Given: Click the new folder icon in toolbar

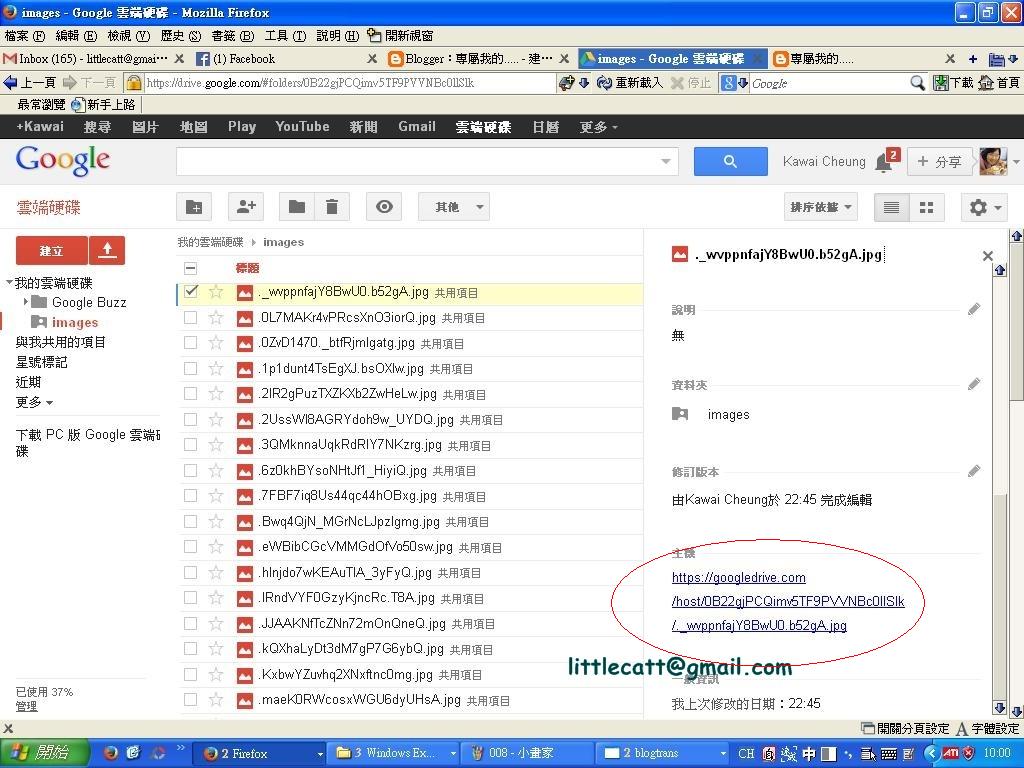Looking at the screenshot, I should [x=194, y=207].
